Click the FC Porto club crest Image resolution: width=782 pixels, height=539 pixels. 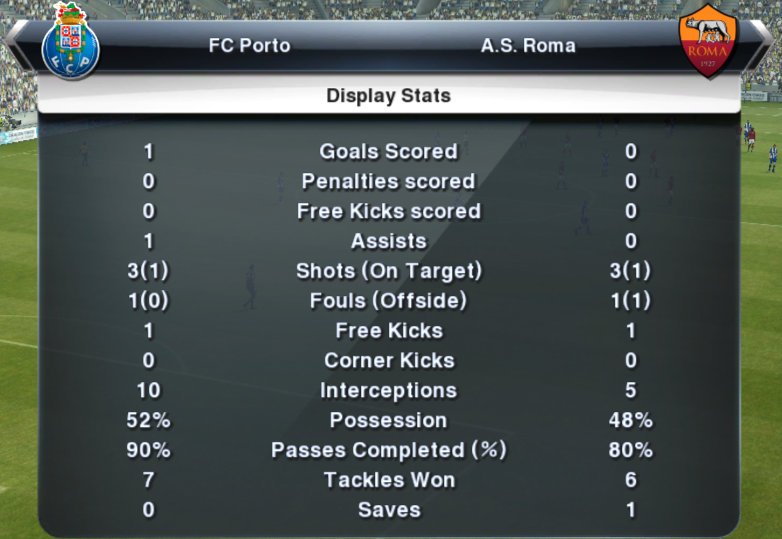click(70, 41)
